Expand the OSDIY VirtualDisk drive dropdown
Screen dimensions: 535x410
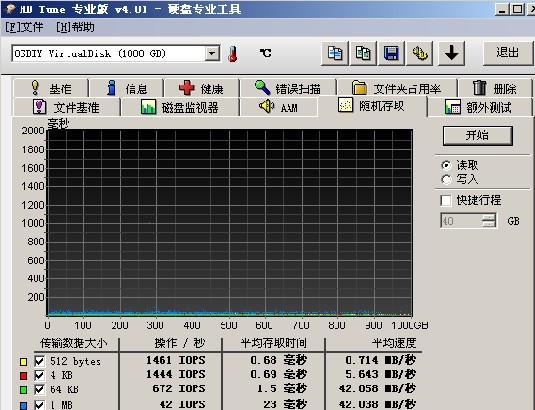[212, 53]
